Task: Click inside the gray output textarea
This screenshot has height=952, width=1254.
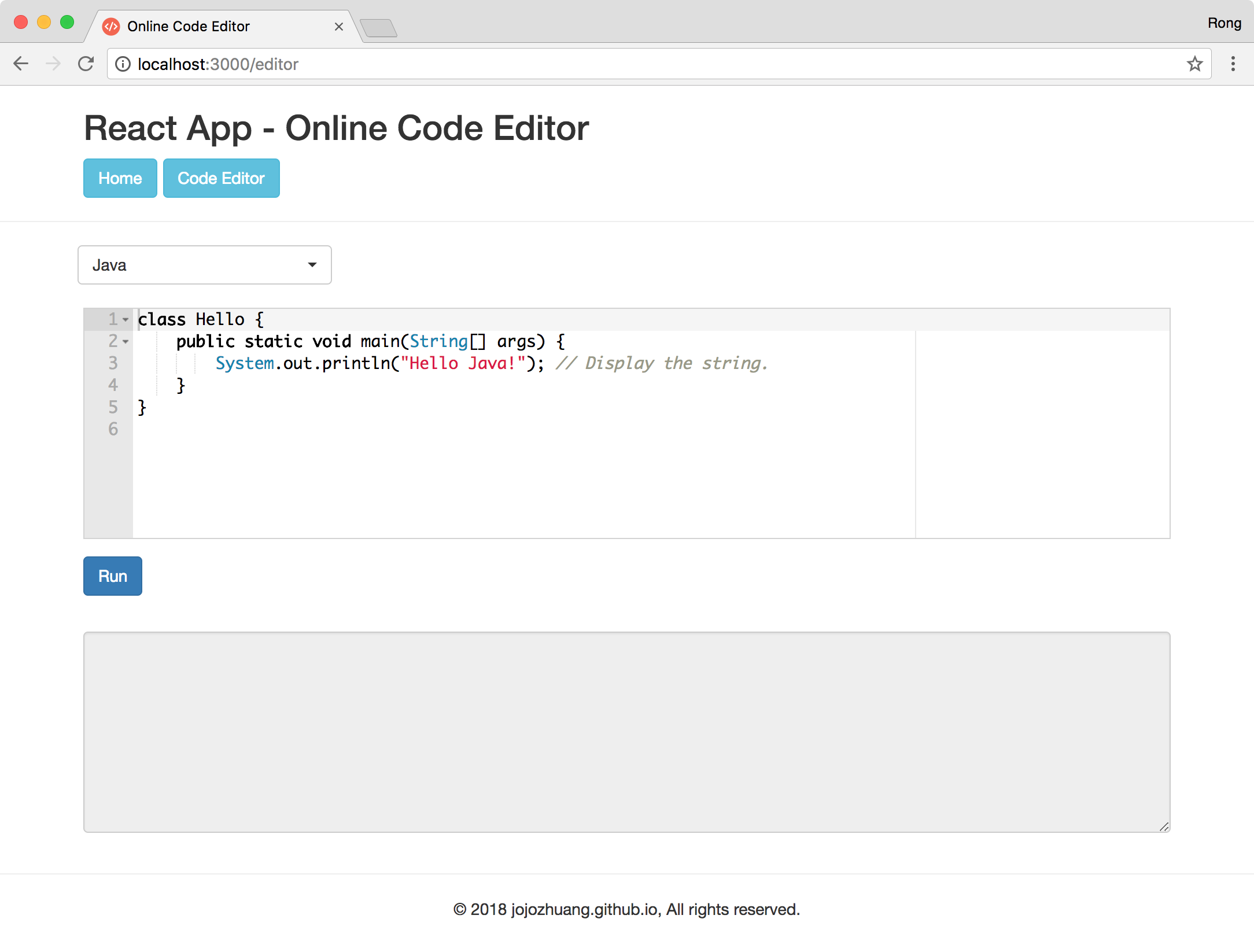Action: tap(627, 732)
